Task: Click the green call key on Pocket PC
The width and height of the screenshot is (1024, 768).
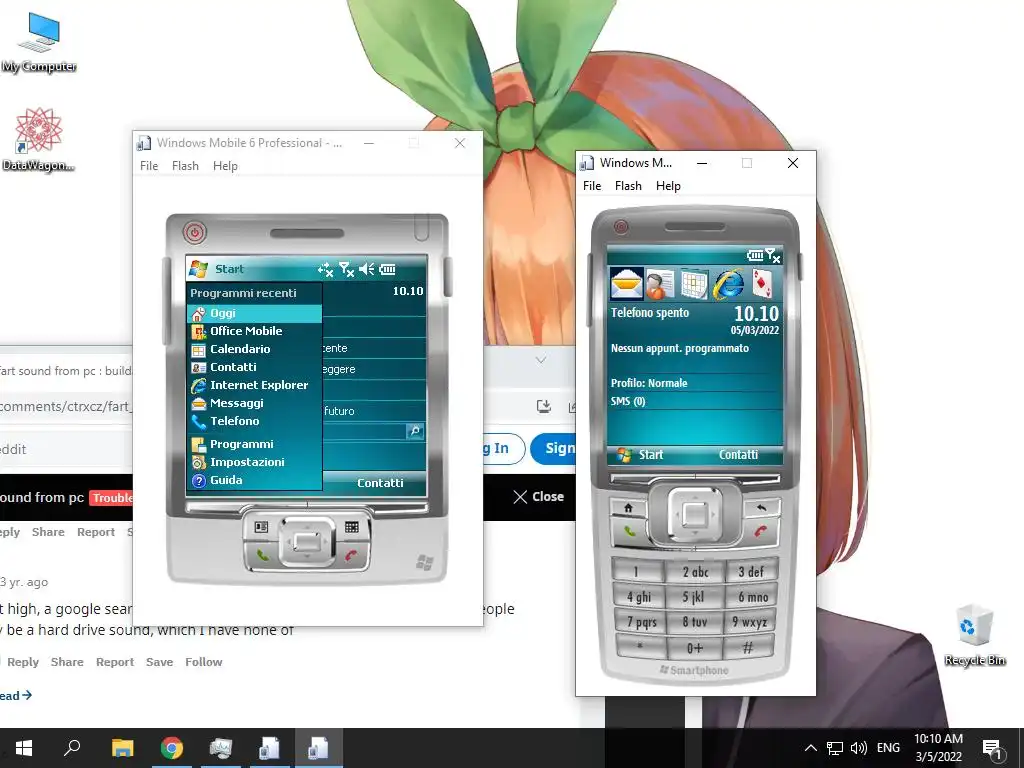Action: (x=262, y=556)
